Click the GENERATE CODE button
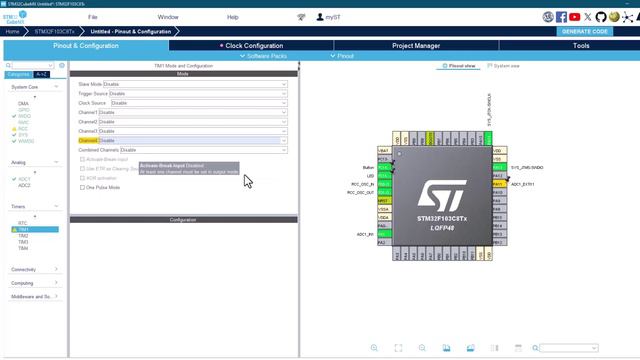 tap(584, 31)
